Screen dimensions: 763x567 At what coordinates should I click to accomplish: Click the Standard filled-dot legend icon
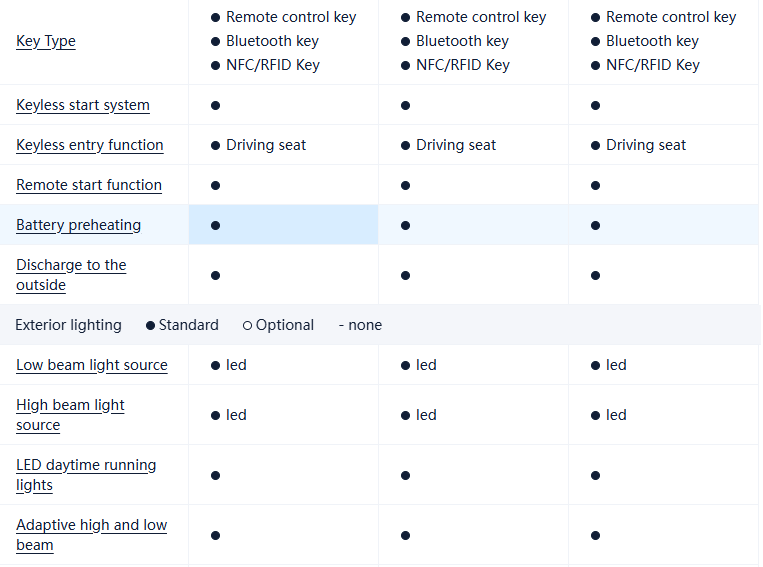point(150,325)
